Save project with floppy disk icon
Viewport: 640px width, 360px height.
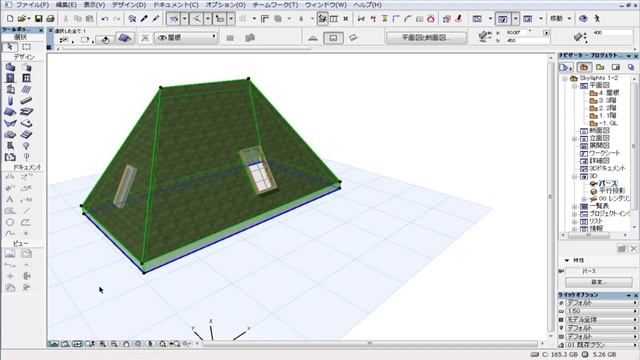[38, 19]
